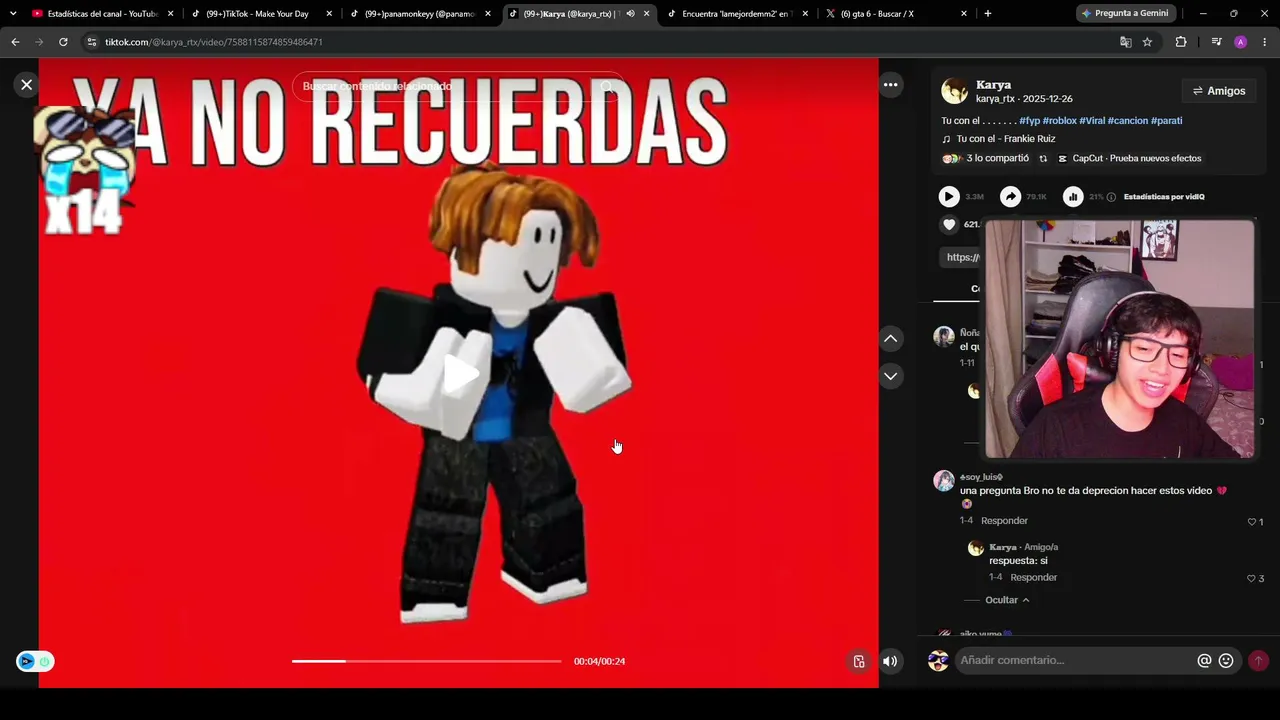Click the address bar URL

[x=214, y=42]
